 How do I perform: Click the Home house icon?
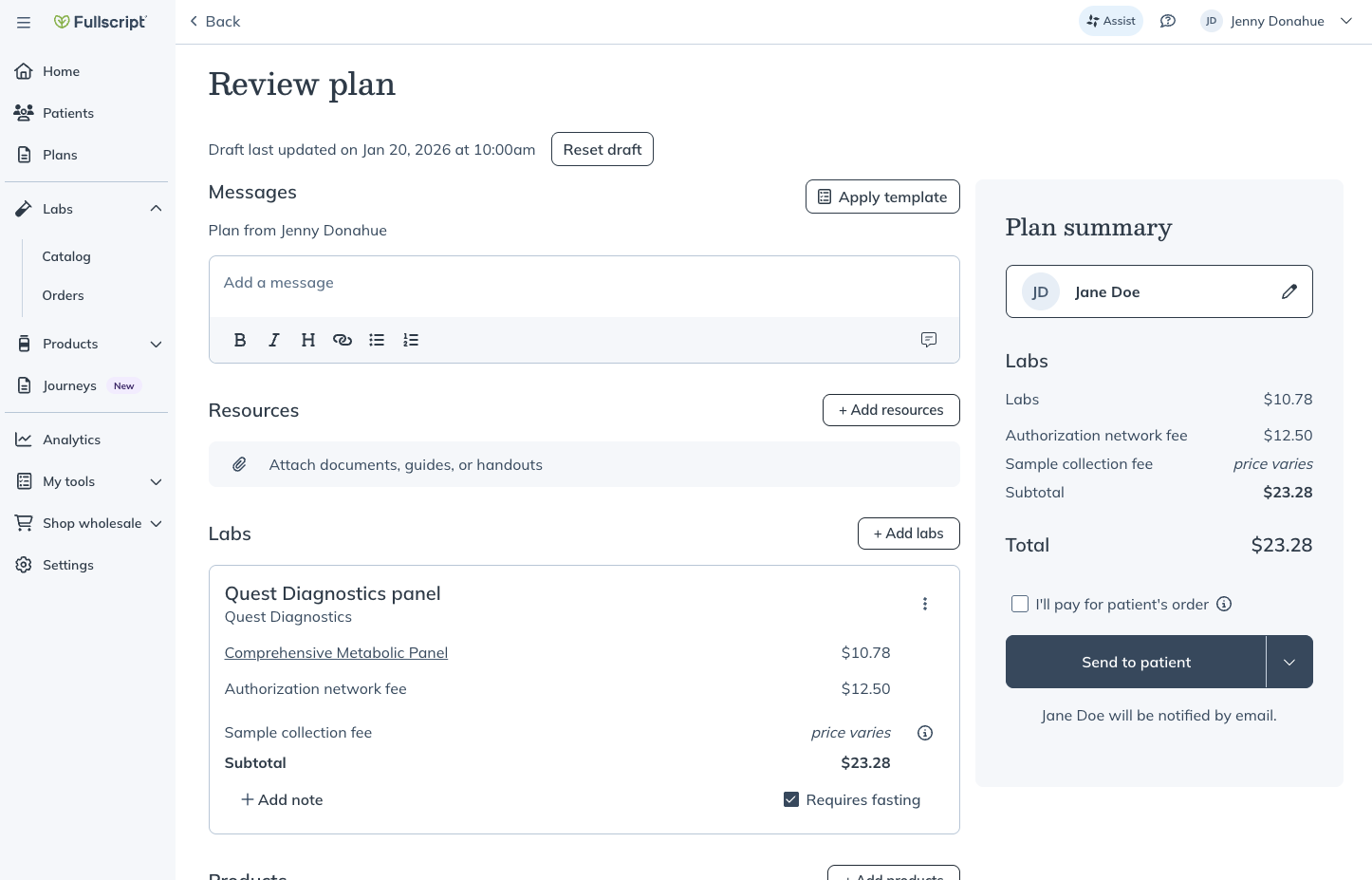point(24,71)
